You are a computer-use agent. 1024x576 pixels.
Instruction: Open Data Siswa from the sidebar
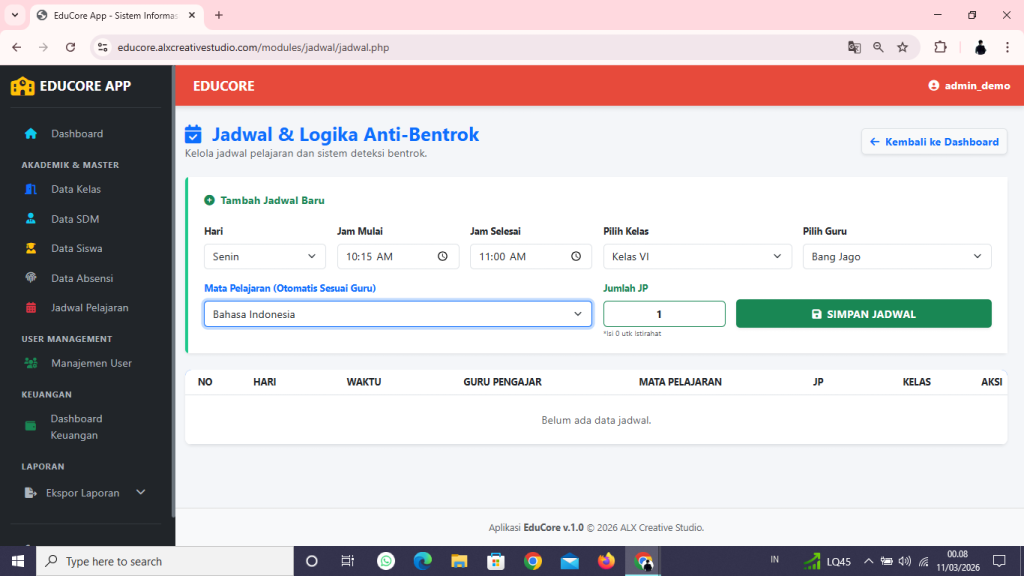(74, 248)
